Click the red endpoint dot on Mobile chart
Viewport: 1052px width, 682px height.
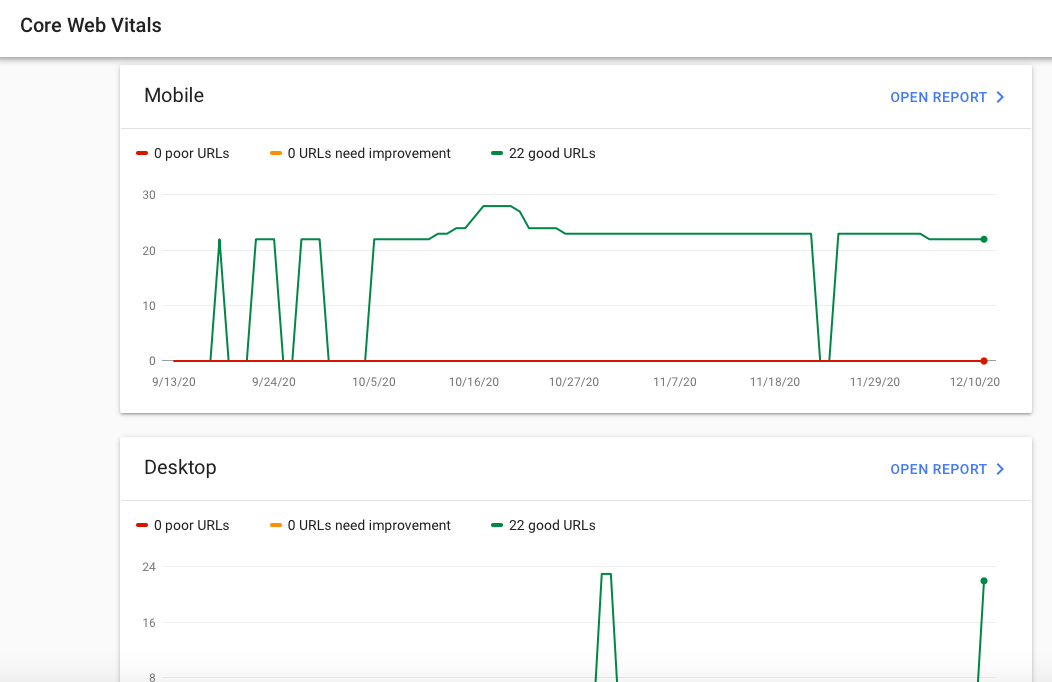click(x=984, y=361)
